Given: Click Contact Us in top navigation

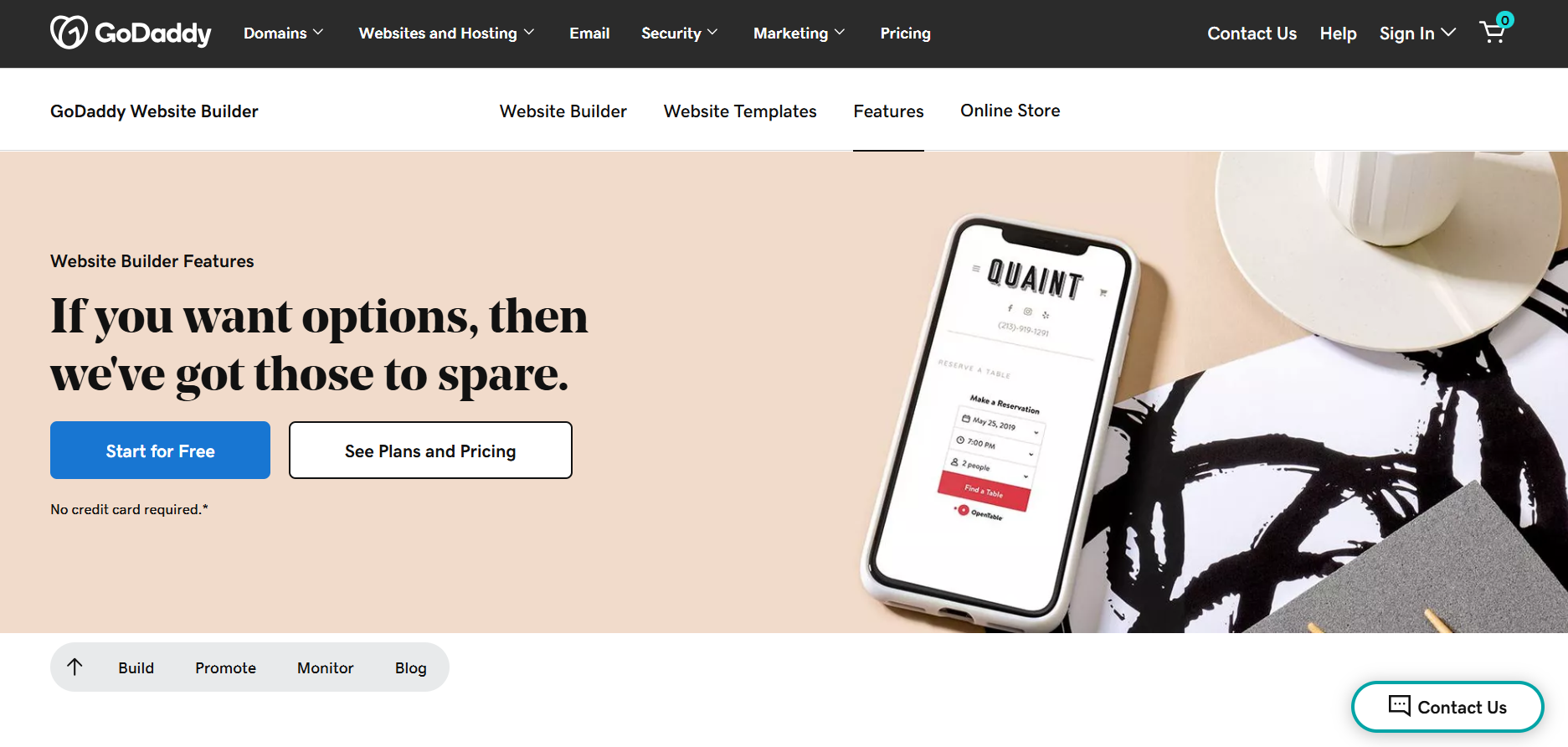Looking at the screenshot, I should click(1252, 33).
